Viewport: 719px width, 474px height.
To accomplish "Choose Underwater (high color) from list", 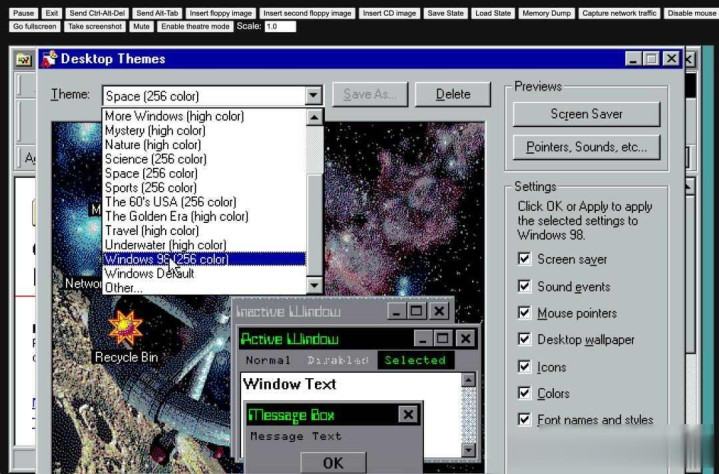I will click(166, 245).
